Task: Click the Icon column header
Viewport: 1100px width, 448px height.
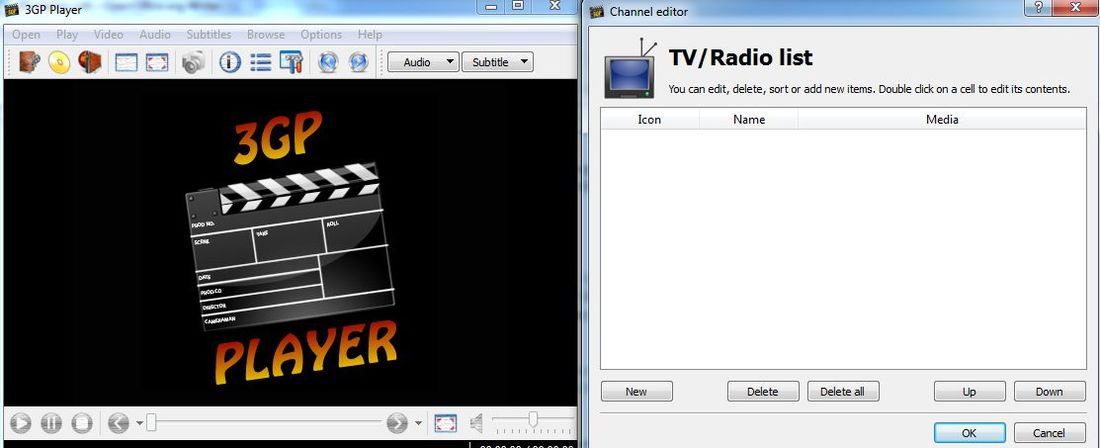Action: (x=650, y=119)
